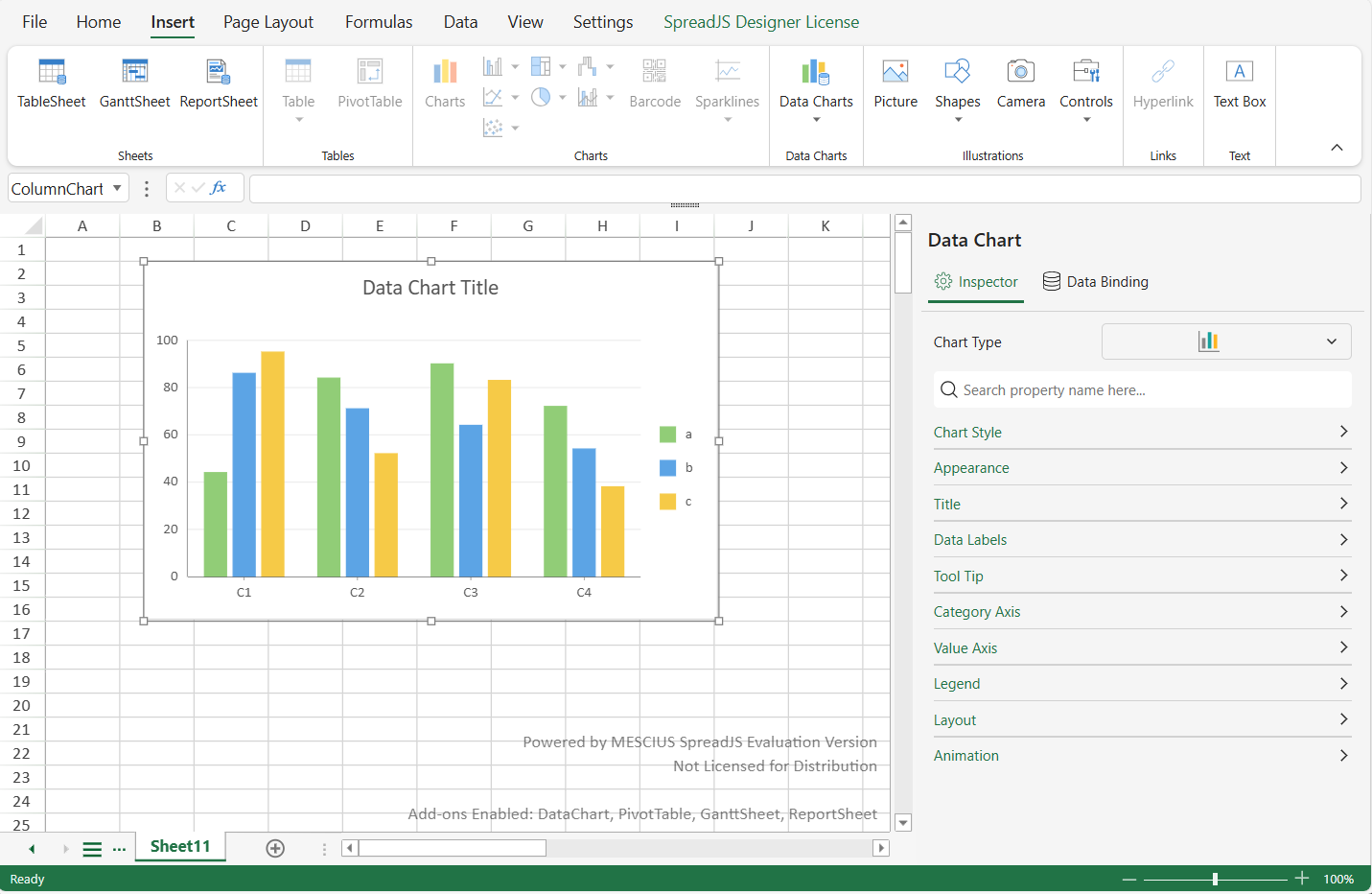The width and height of the screenshot is (1372, 894).
Task: Click the 100% zoom level
Action: (1338, 879)
